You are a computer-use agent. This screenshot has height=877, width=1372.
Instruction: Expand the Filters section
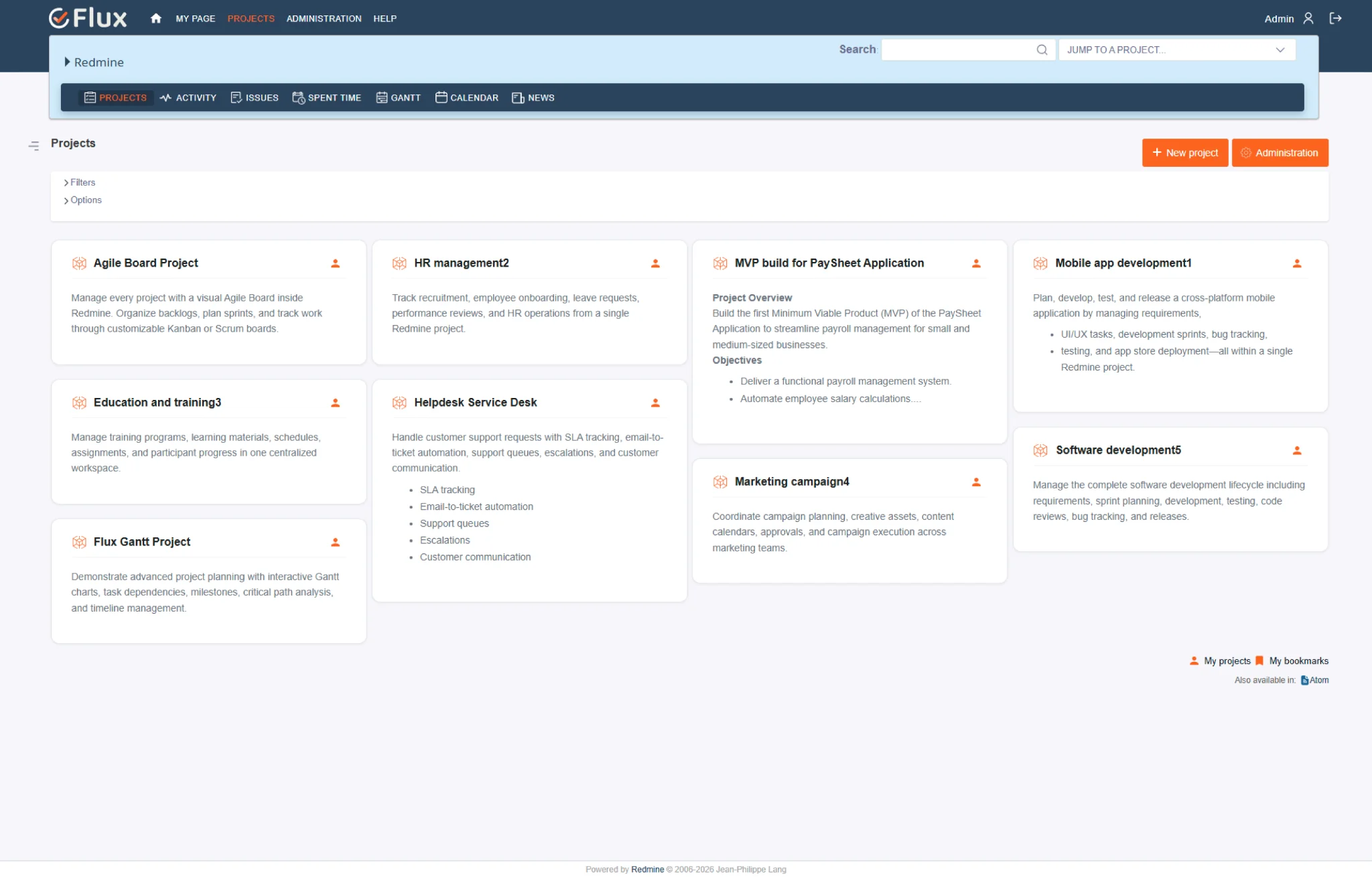(80, 182)
